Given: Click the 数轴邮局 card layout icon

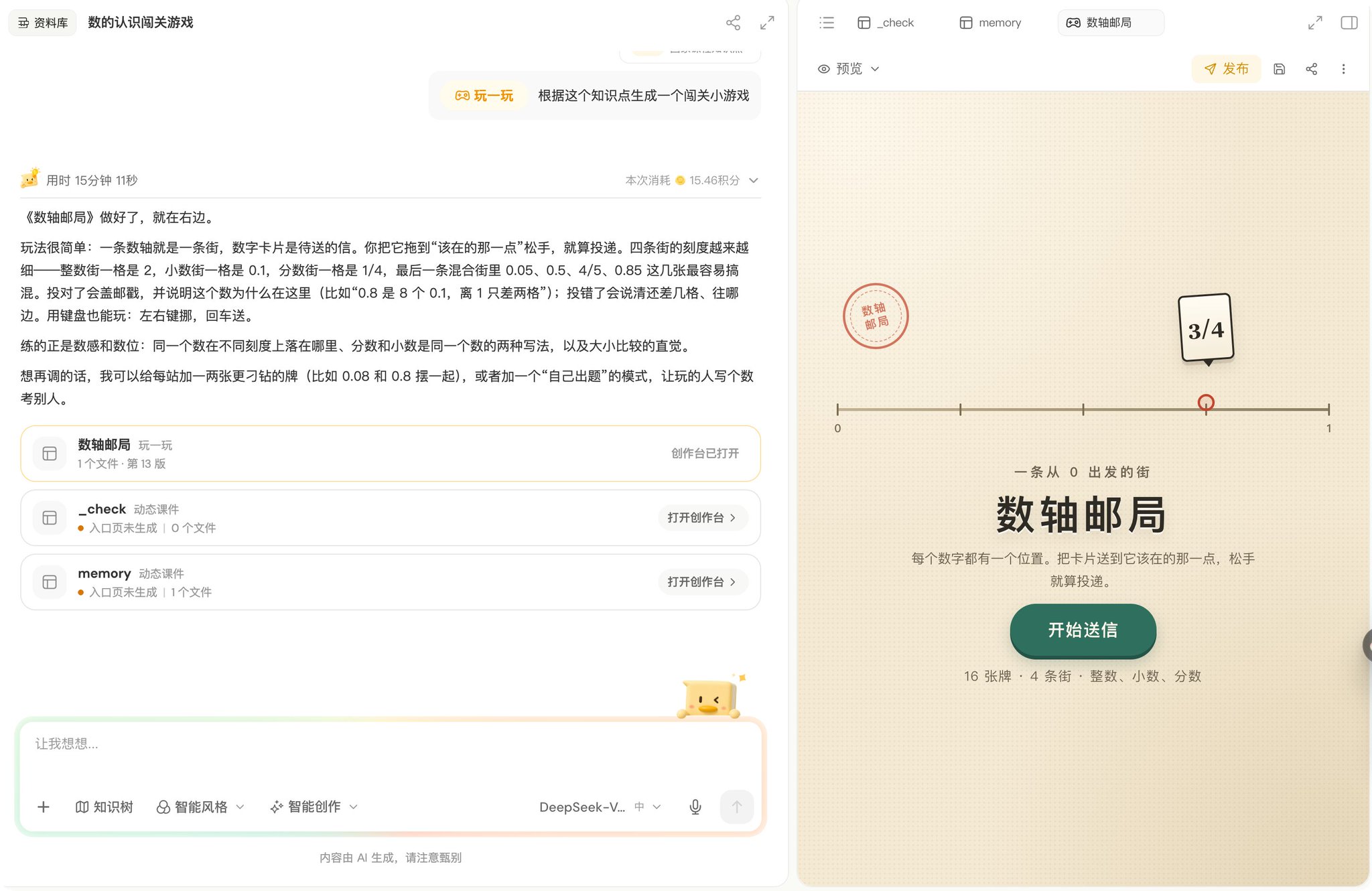Looking at the screenshot, I should coord(50,454).
